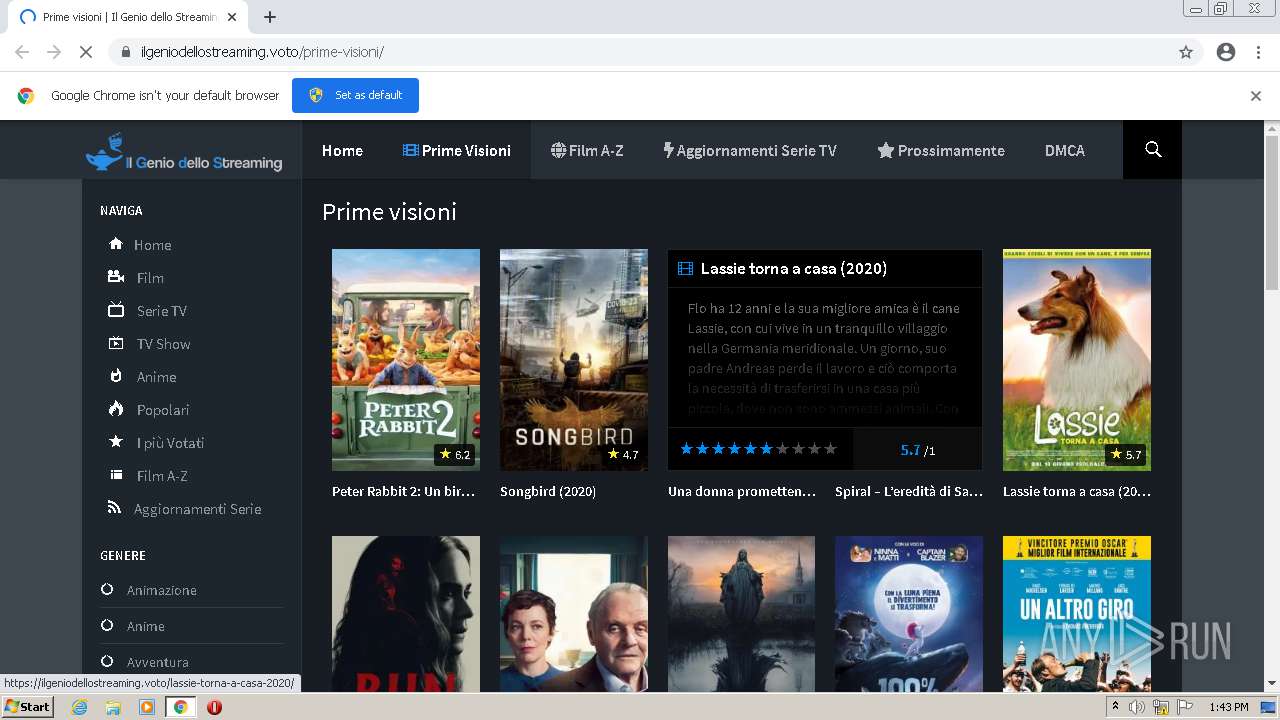Viewport: 1280px width, 720px height.
Task: Click Peter Rabbit 2 poster thumbnail
Action: [x=406, y=360]
